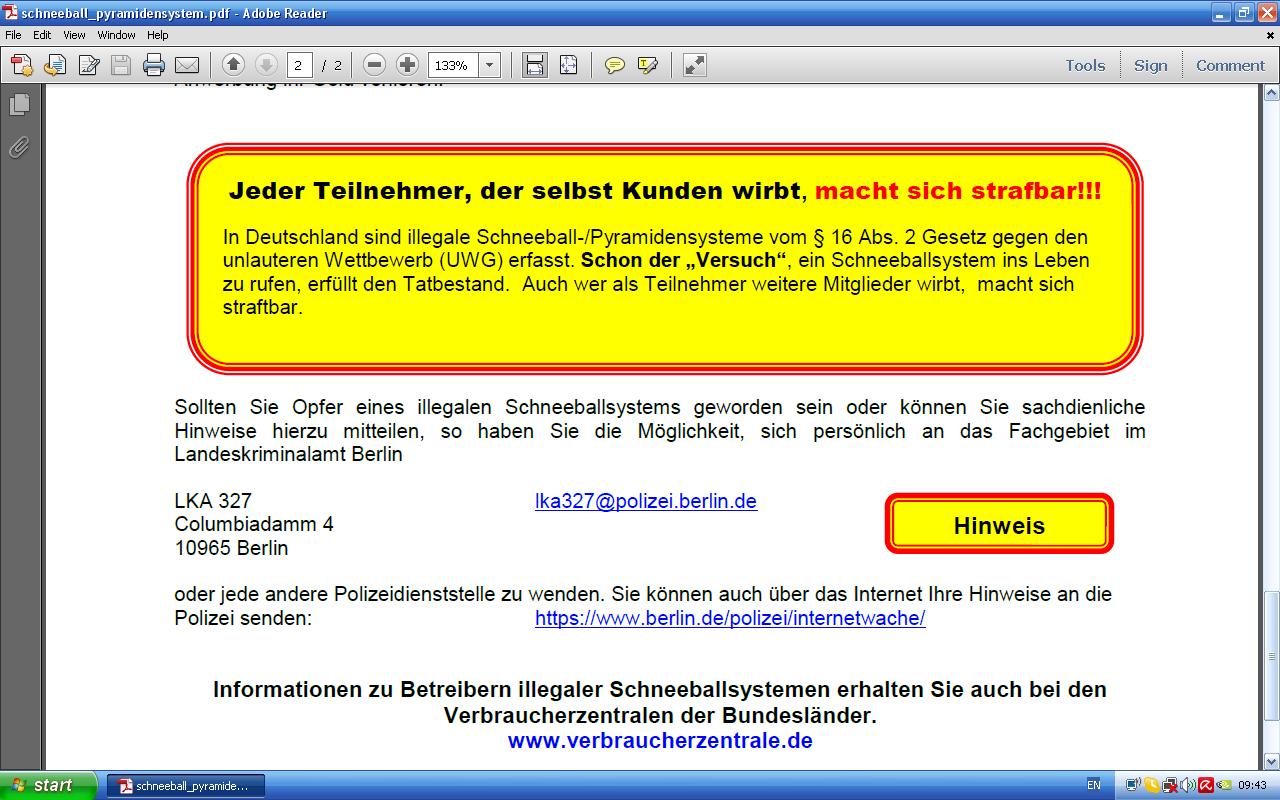Viewport: 1280px width, 800px height.
Task: Click the Print file icon
Action: (x=153, y=66)
